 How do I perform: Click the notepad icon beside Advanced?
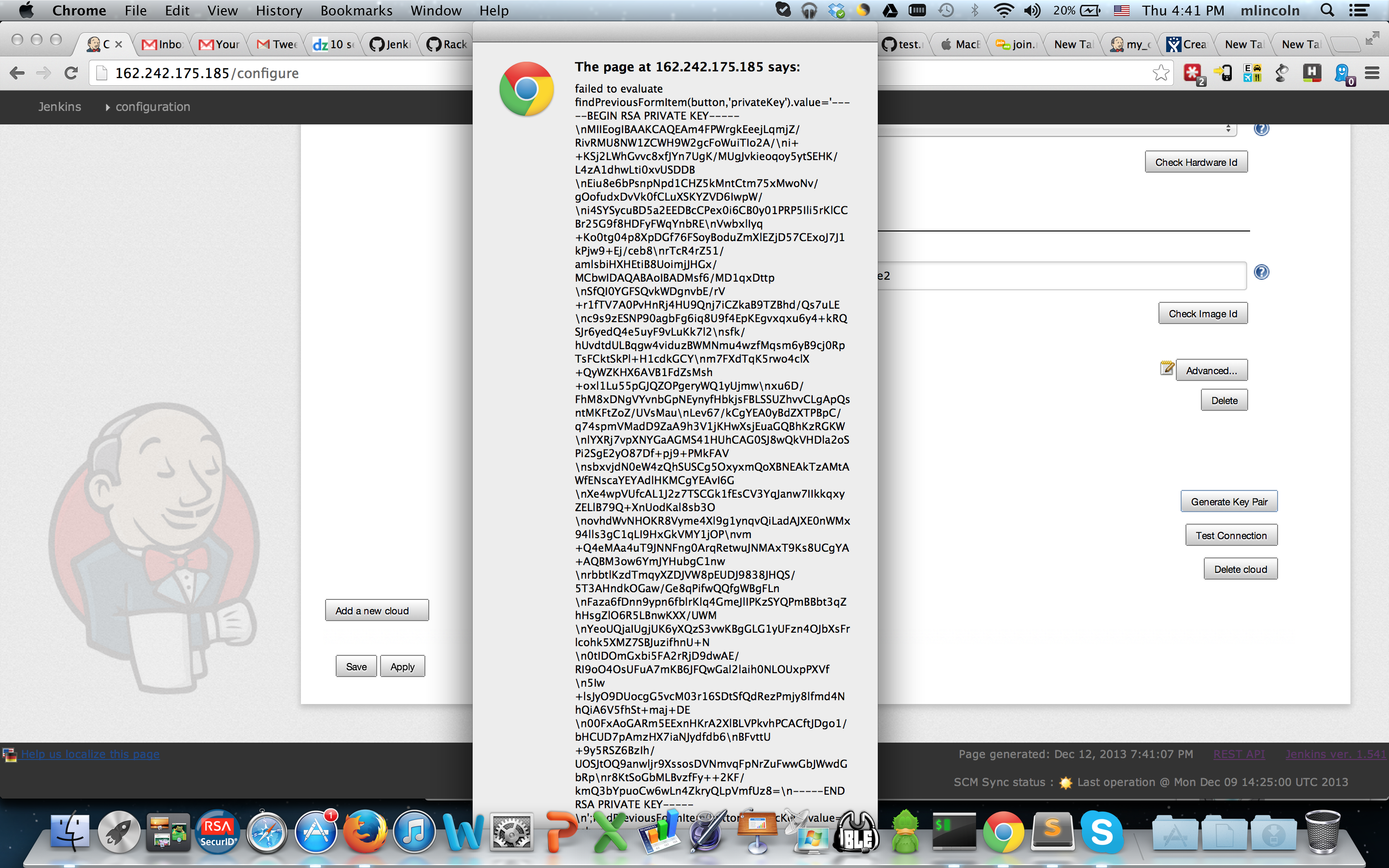pos(1166,368)
